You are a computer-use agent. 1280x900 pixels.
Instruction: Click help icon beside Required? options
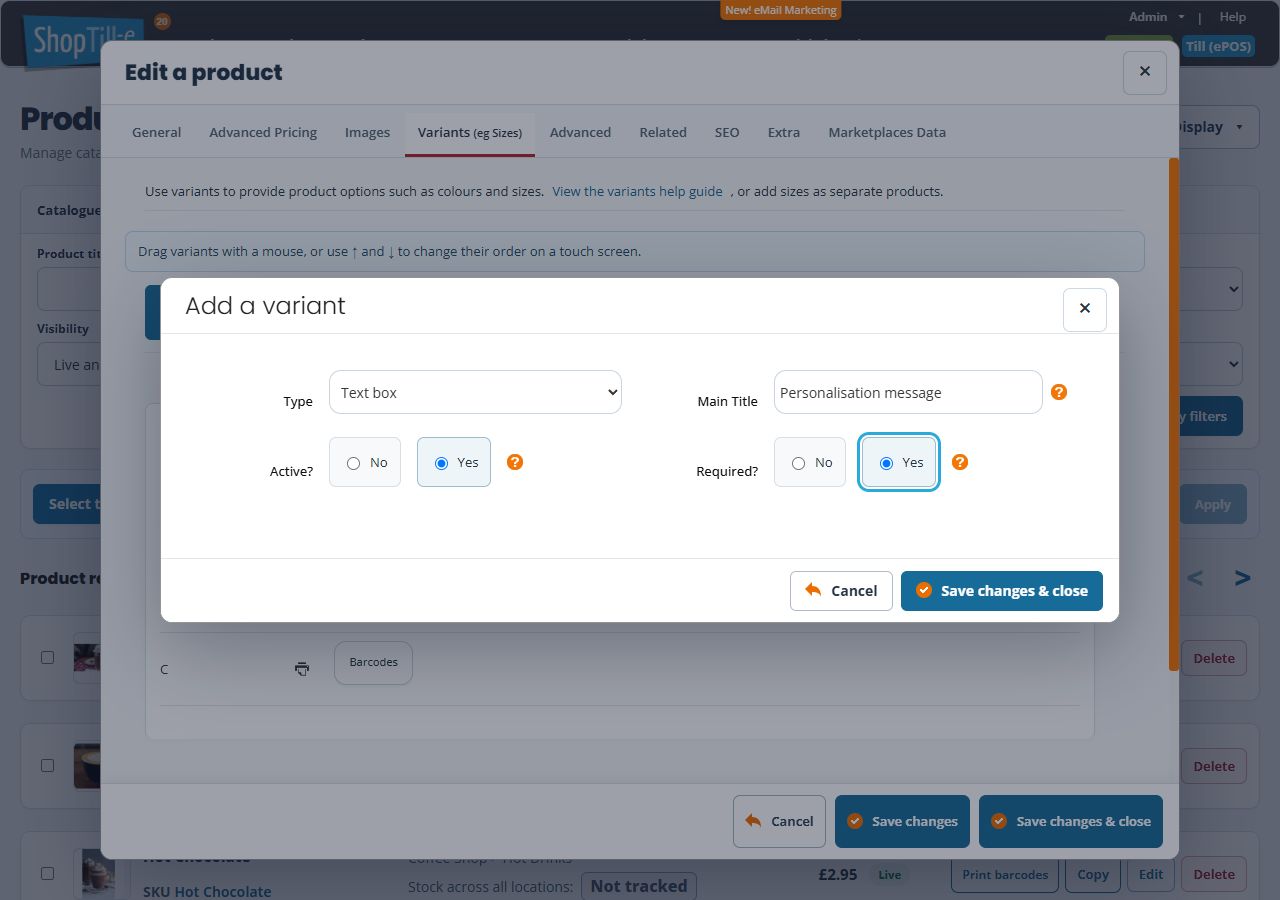(960, 462)
